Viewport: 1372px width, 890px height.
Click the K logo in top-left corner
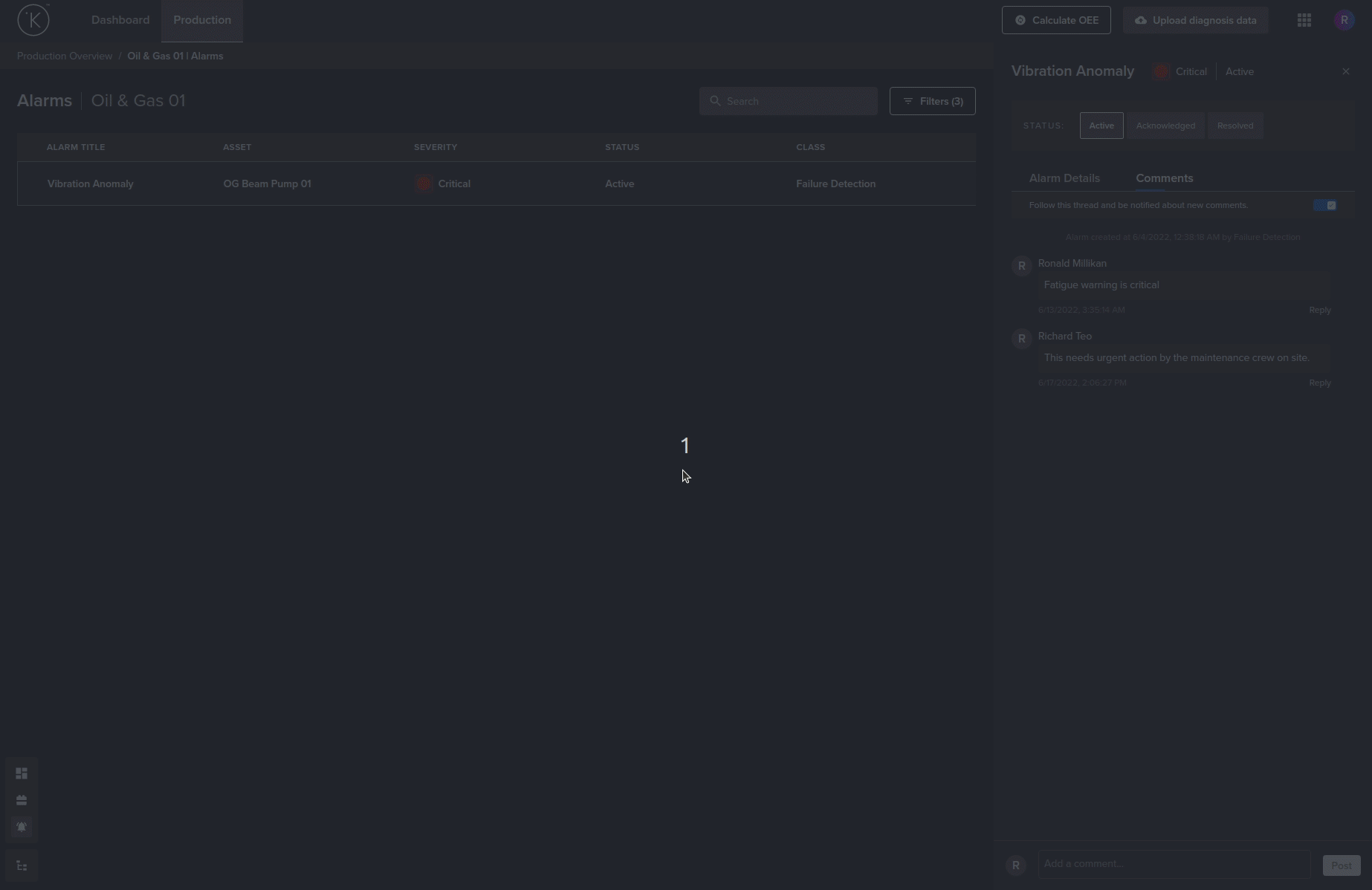tap(33, 20)
